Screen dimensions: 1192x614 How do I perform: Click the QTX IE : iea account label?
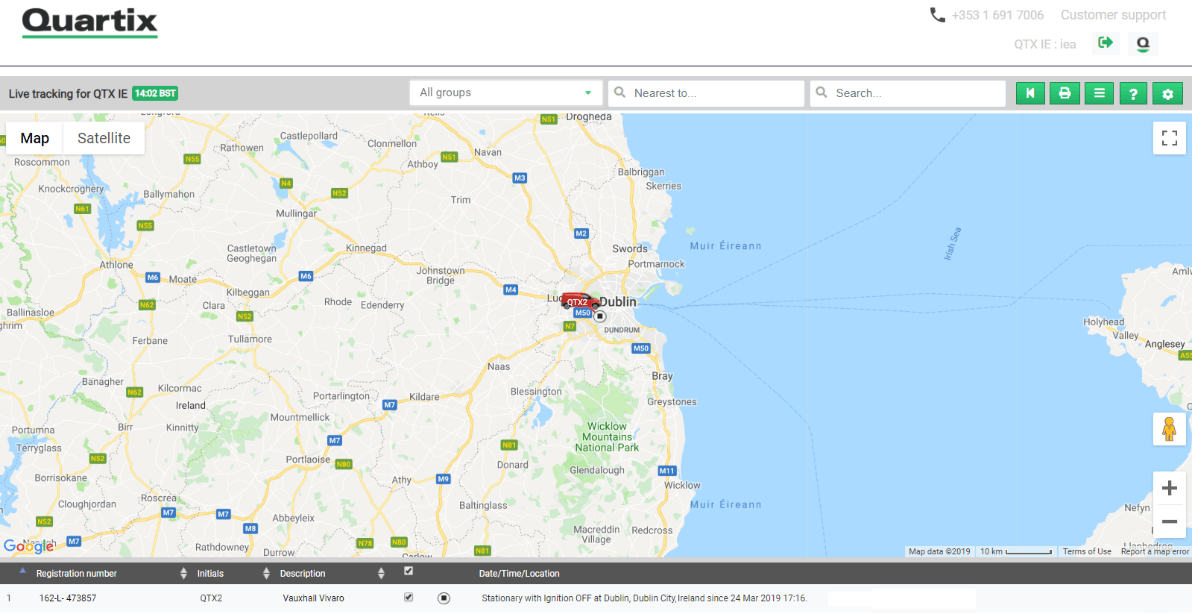1045,44
